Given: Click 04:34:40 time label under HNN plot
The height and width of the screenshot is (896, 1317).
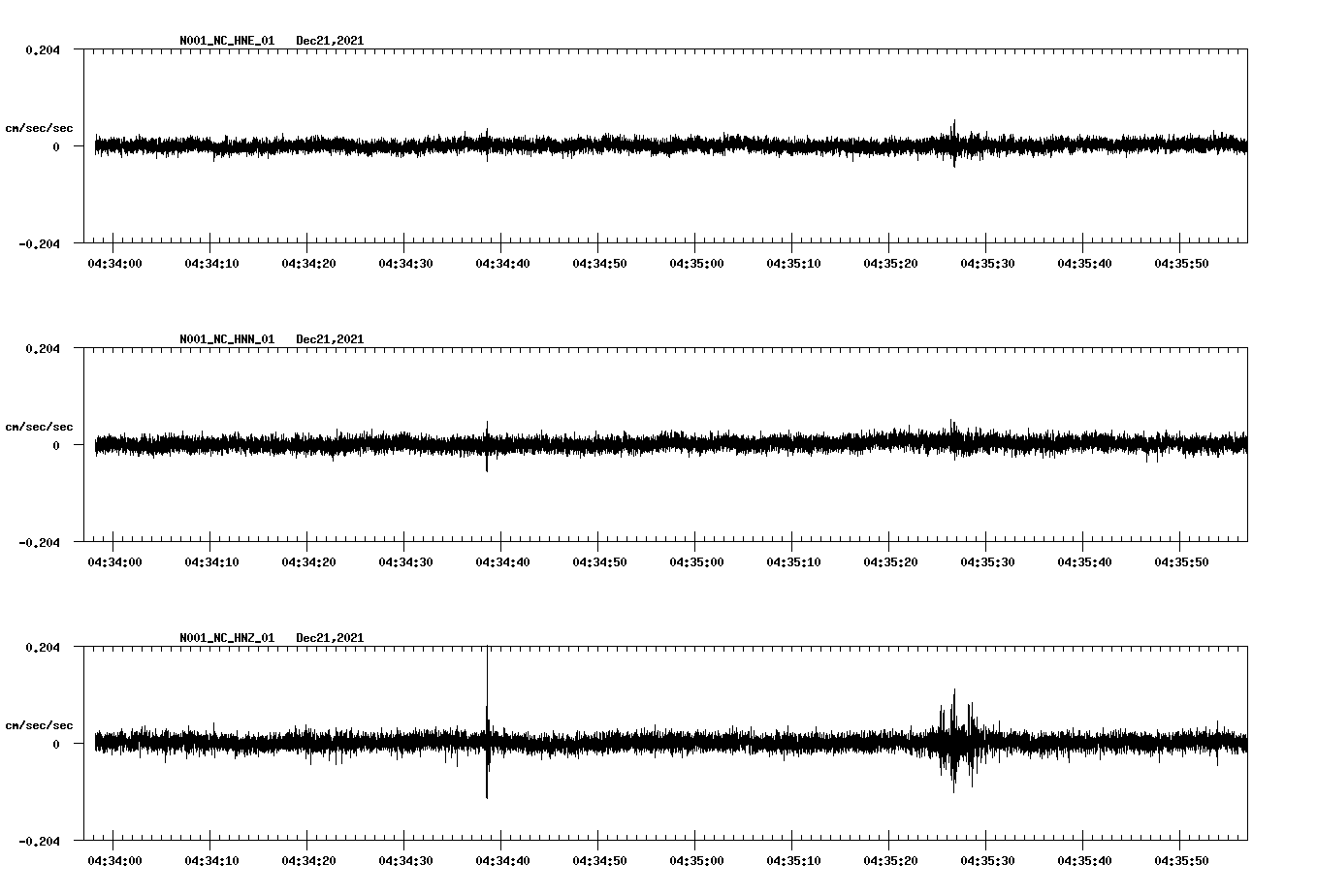Looking at the screenshot, I should pos(502,561).
